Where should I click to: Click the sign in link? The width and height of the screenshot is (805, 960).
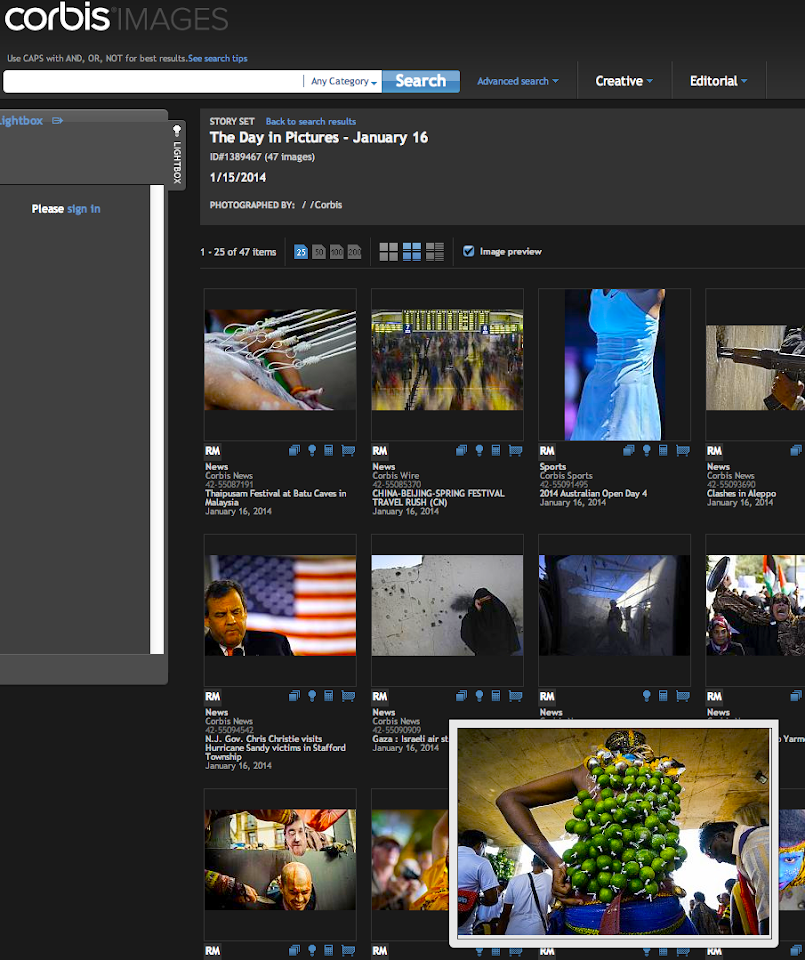84,209
